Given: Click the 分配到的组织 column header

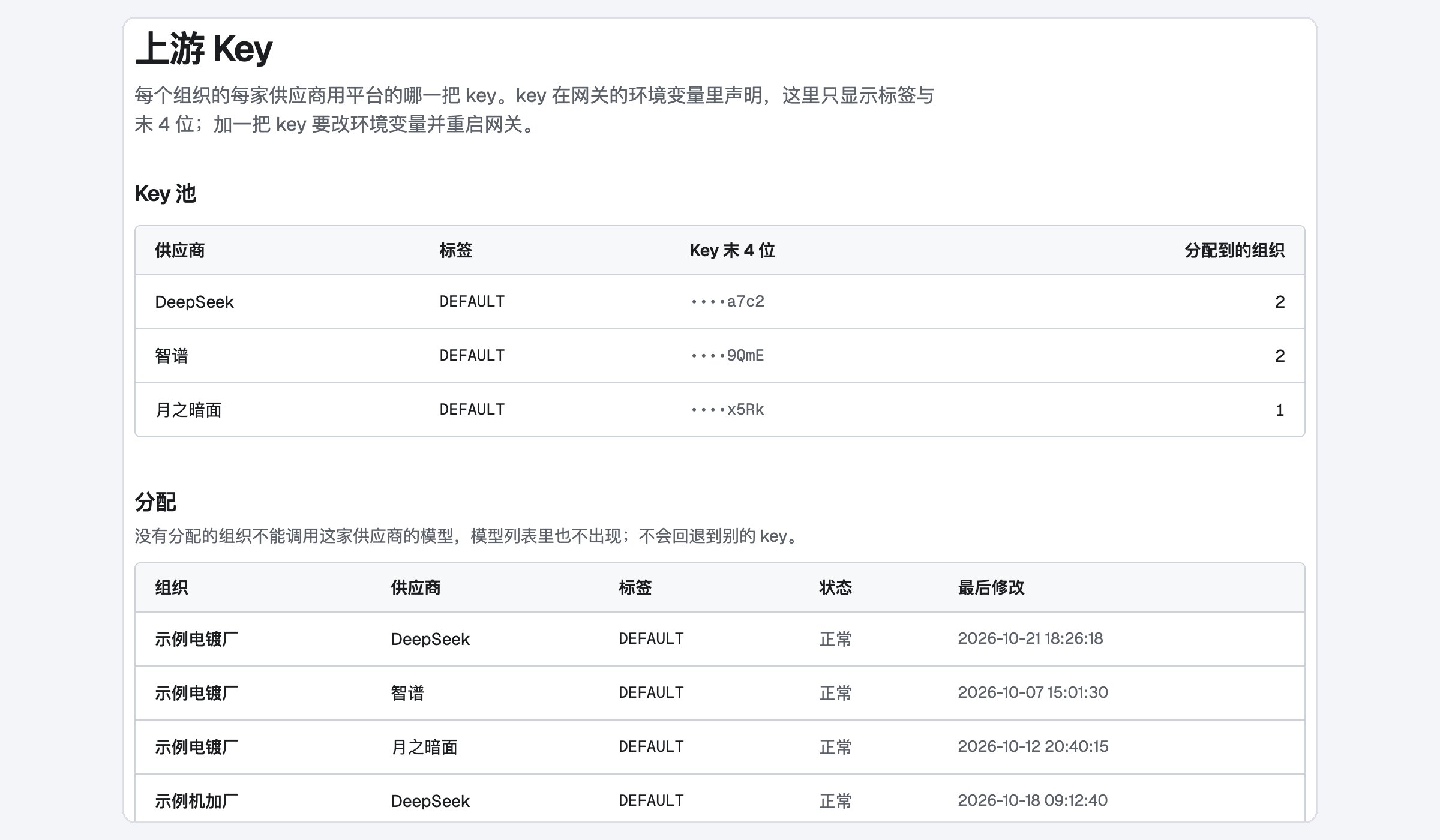Looking at the screenshot, I should [x=1234, y=250].
